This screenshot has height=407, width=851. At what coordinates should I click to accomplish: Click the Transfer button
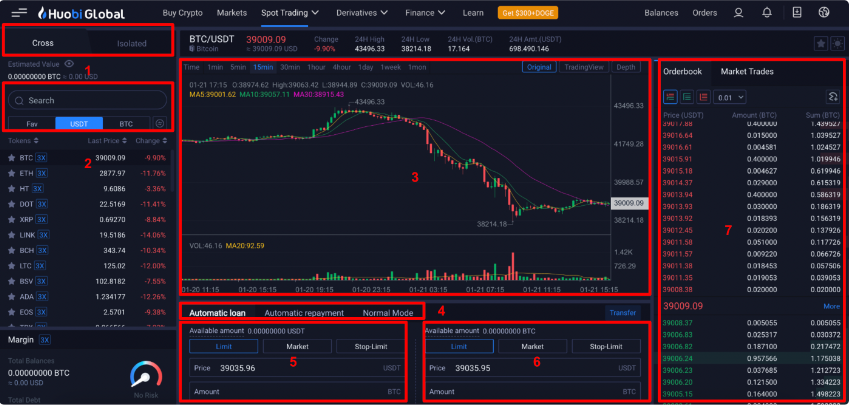[623, 313]
